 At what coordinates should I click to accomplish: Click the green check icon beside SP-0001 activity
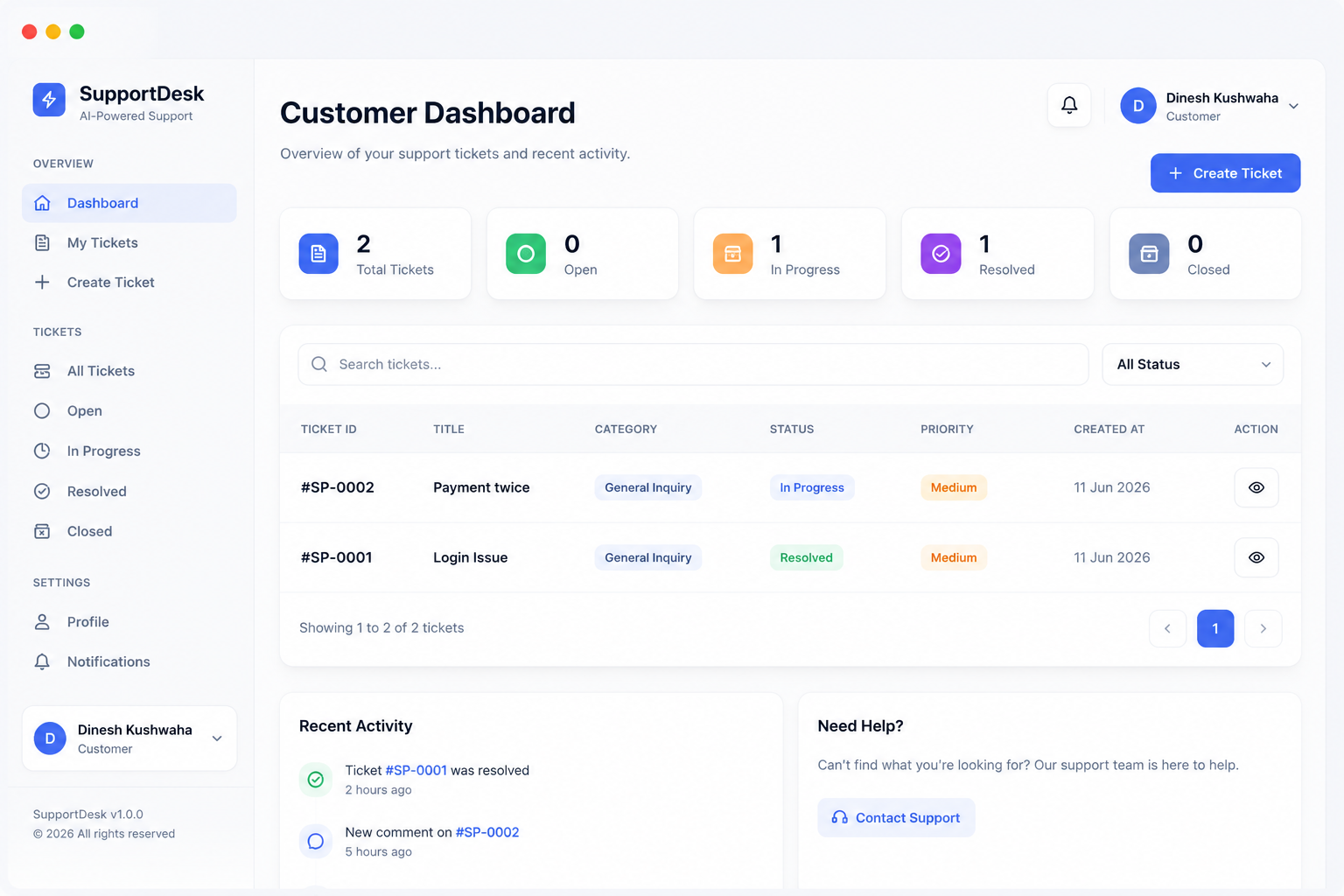[x=316, y=780]
